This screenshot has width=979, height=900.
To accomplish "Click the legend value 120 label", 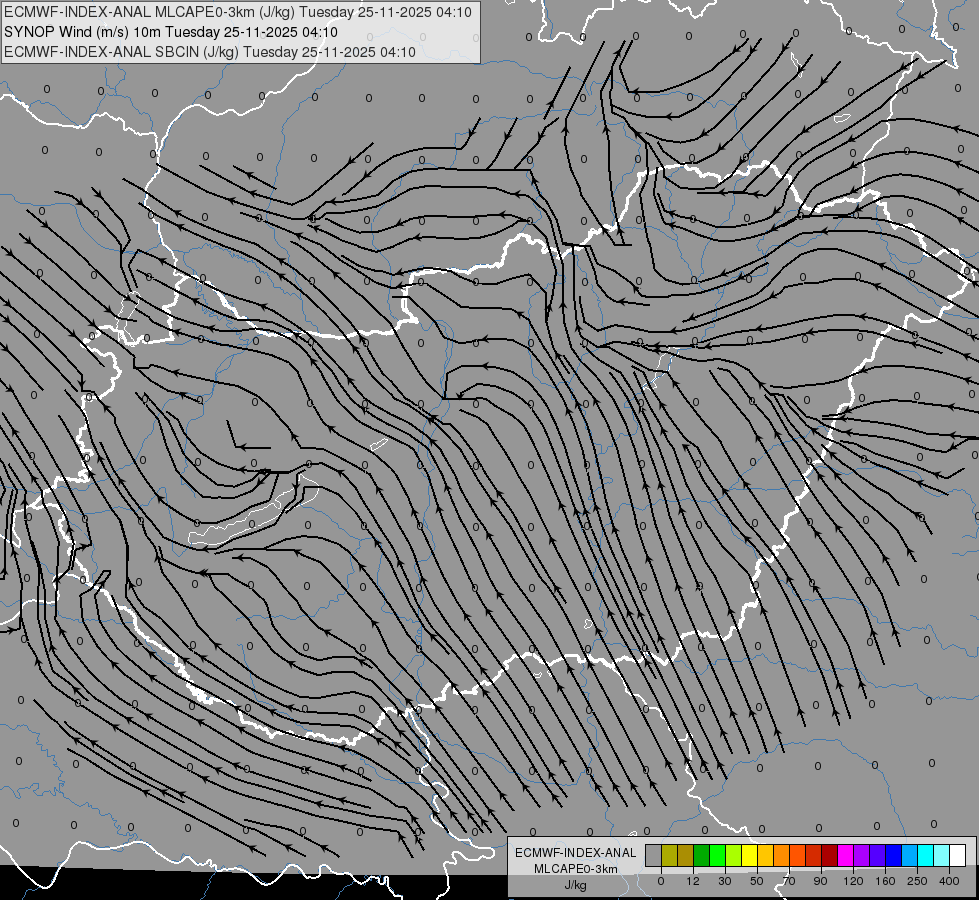I will tap(853, 881).
